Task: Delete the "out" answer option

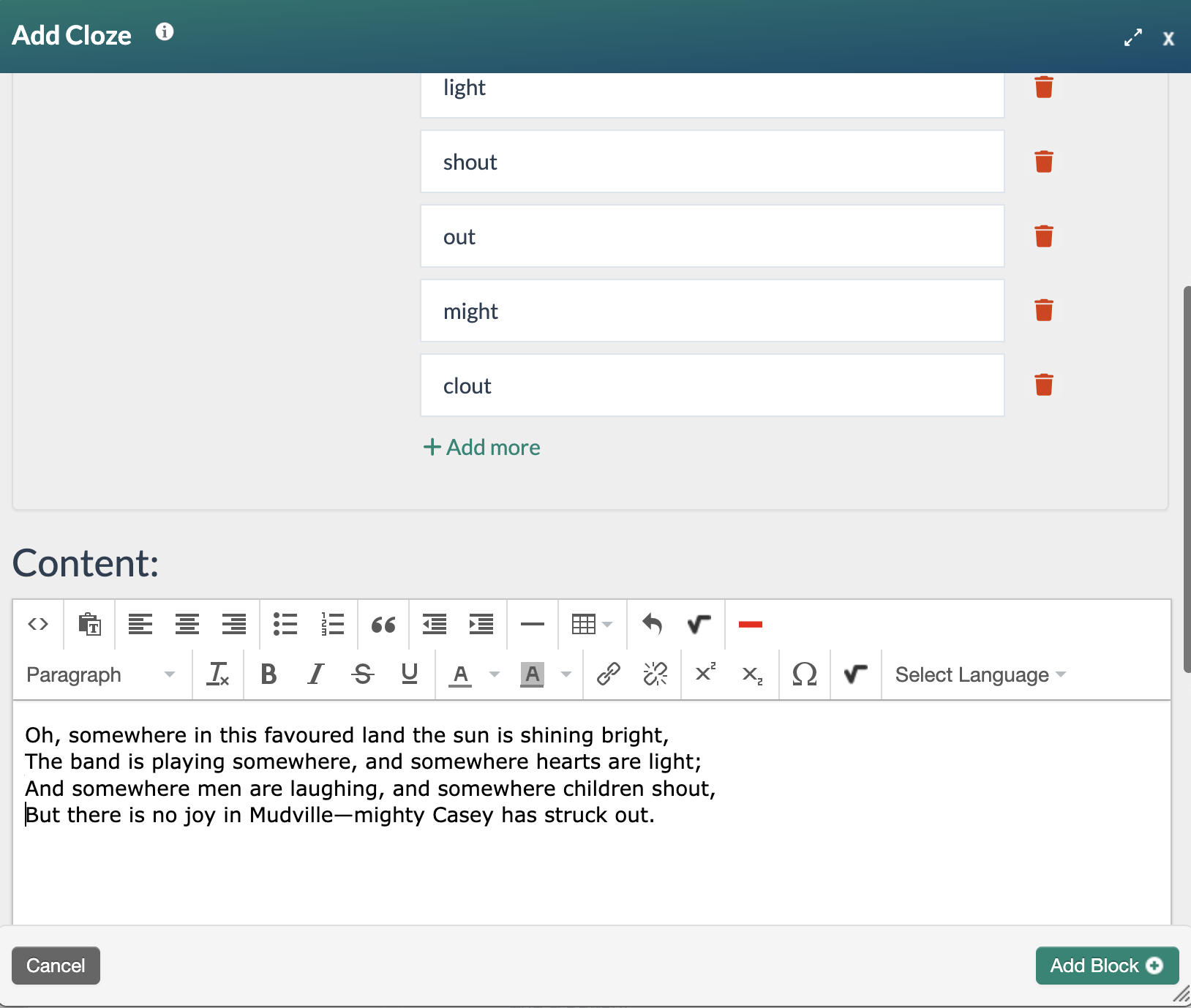Action: 1044,236
